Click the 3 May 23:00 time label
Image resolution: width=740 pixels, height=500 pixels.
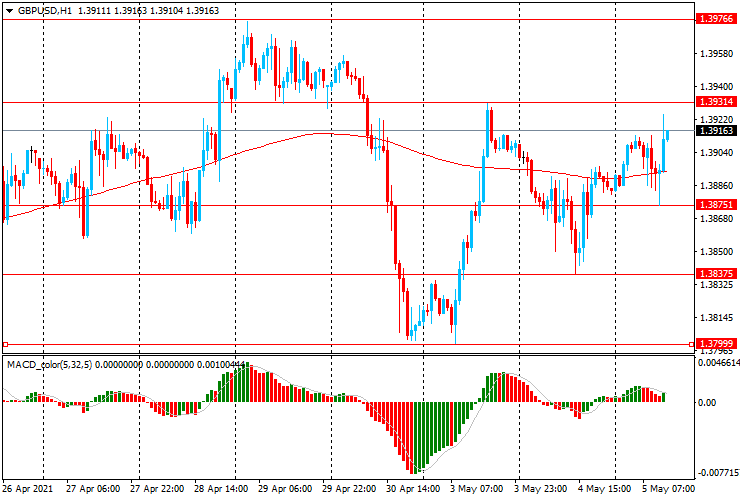pos(541,488)
